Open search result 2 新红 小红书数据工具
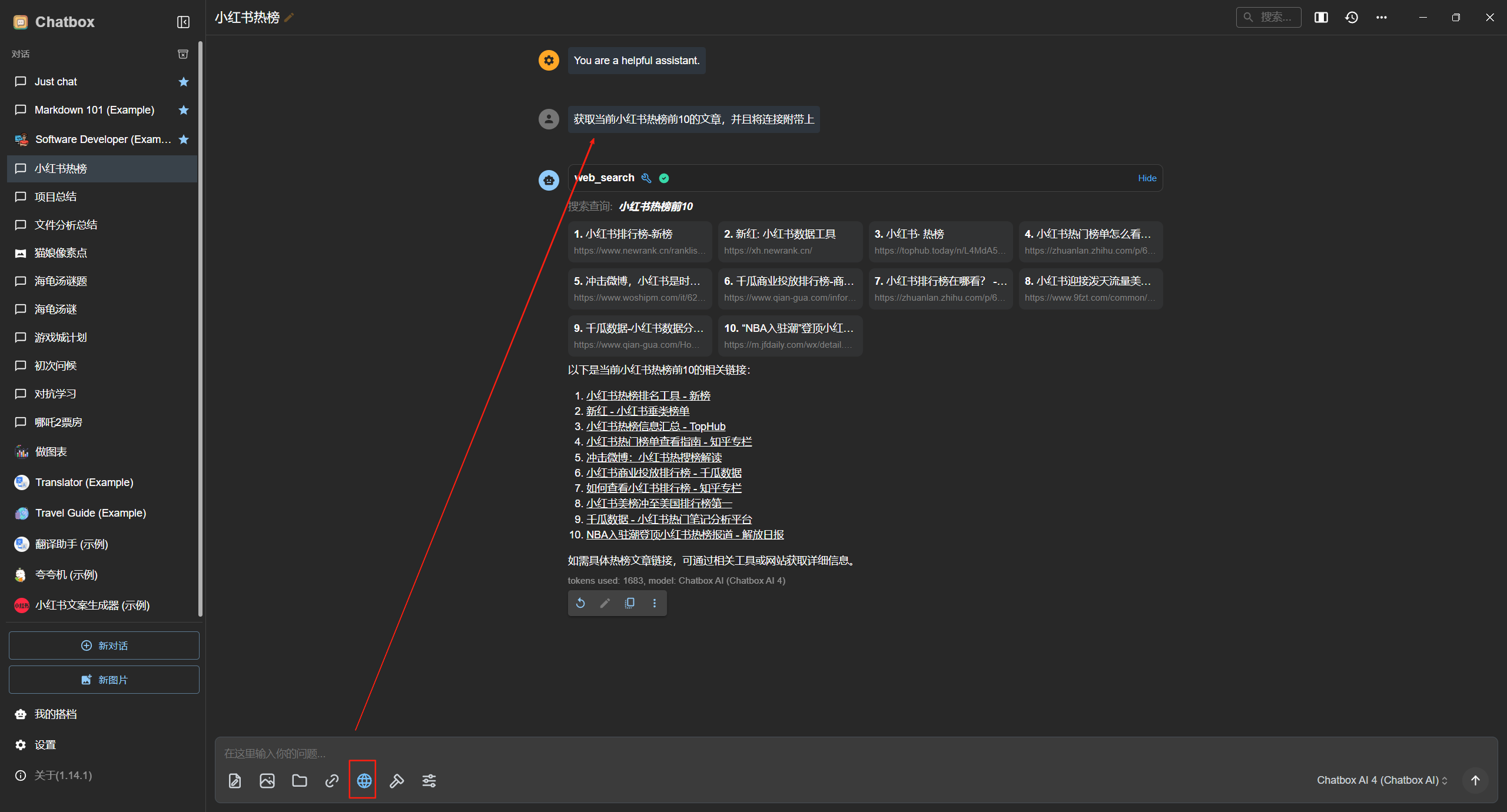 coord(790,241)
